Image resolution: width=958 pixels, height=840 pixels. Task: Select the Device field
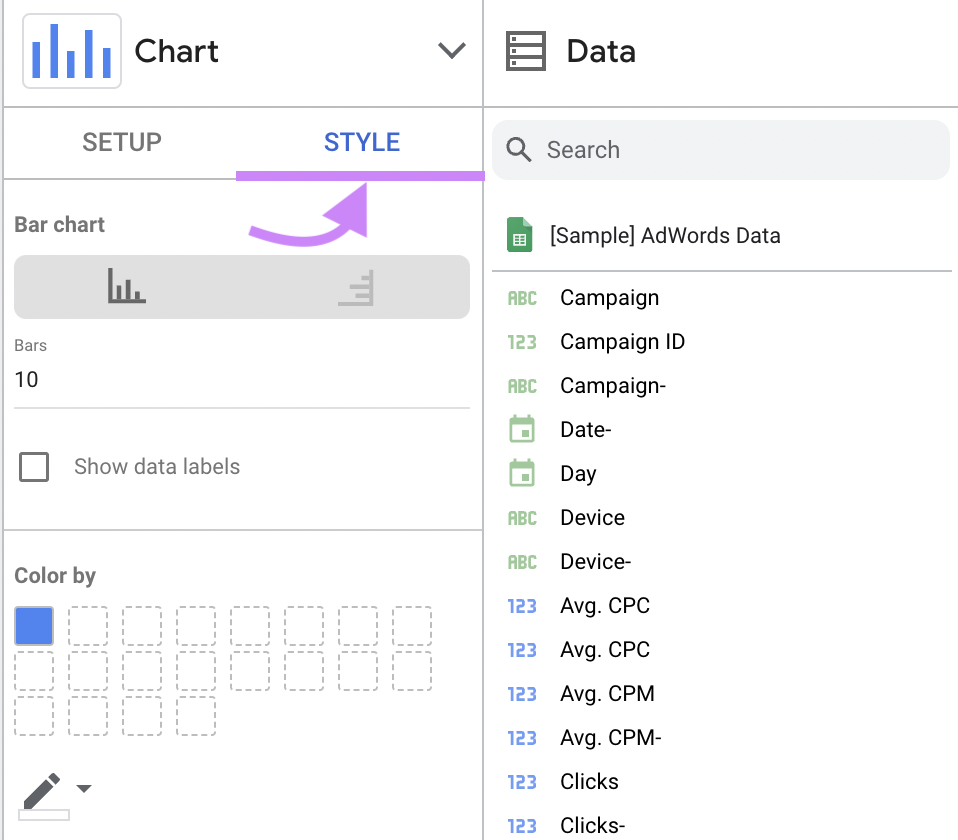(591, 517)
